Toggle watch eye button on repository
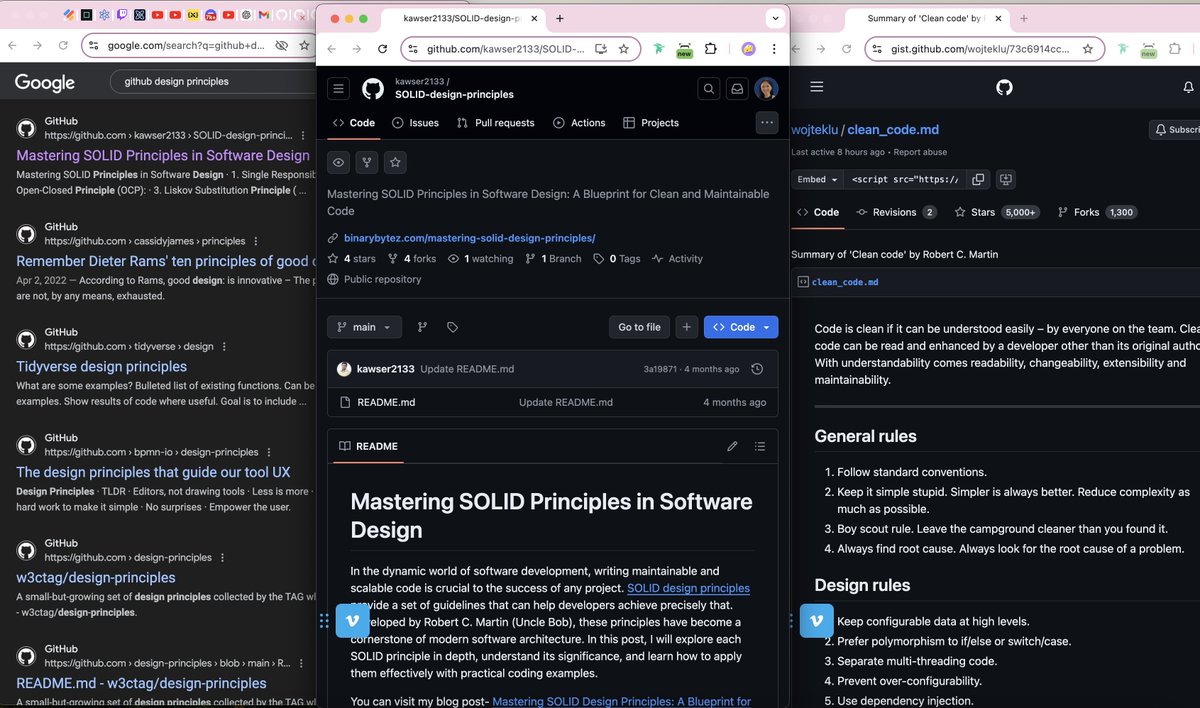The width and height of the screenshot is (1200, 708). coord(339,162)
